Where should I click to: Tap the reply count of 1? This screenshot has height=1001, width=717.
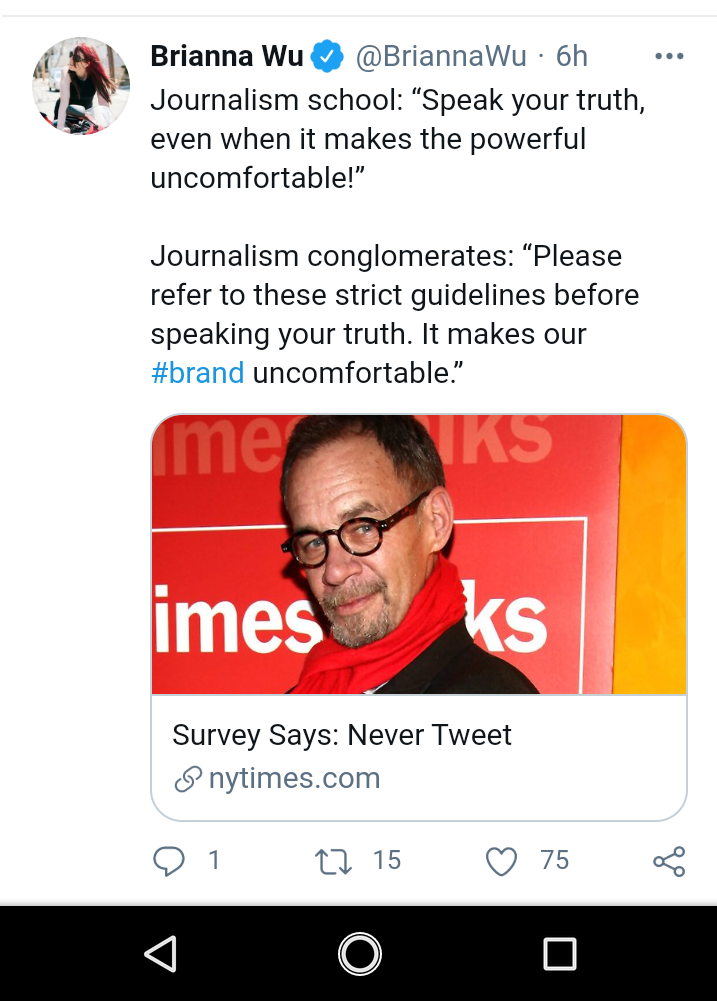215,860
